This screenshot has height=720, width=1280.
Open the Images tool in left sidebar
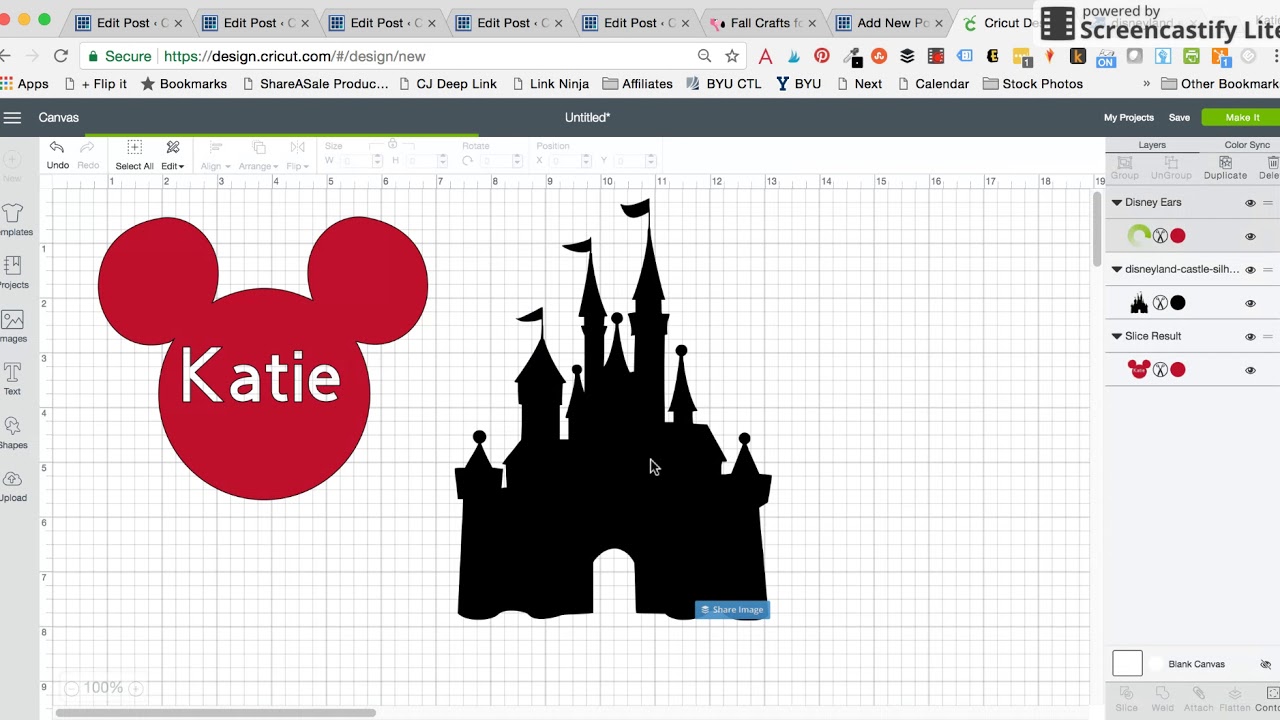[x=13, y=320]
